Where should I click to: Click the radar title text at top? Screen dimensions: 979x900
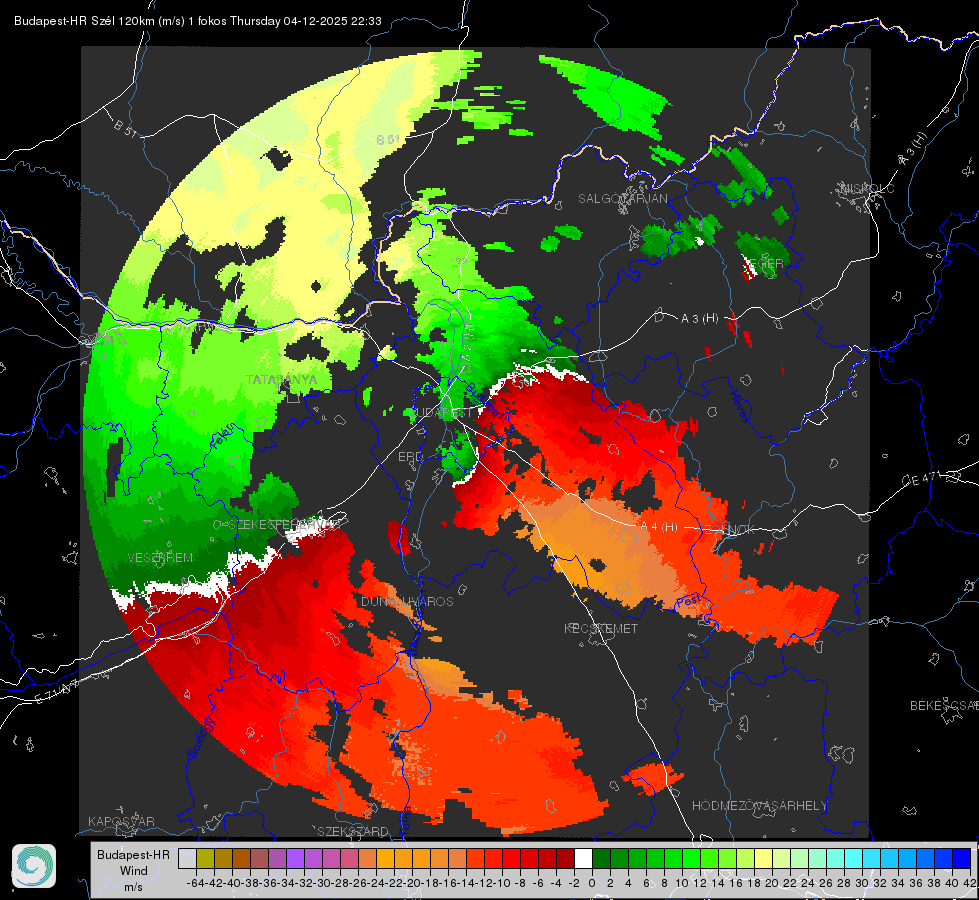click(198, 21)
